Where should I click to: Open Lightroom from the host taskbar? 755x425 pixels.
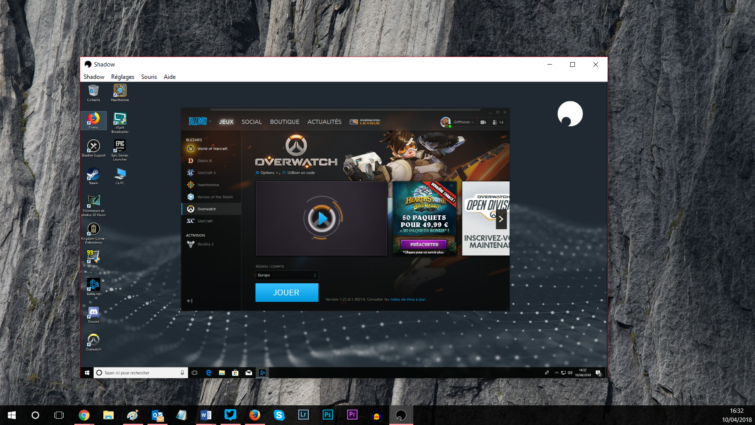[303, 415]
